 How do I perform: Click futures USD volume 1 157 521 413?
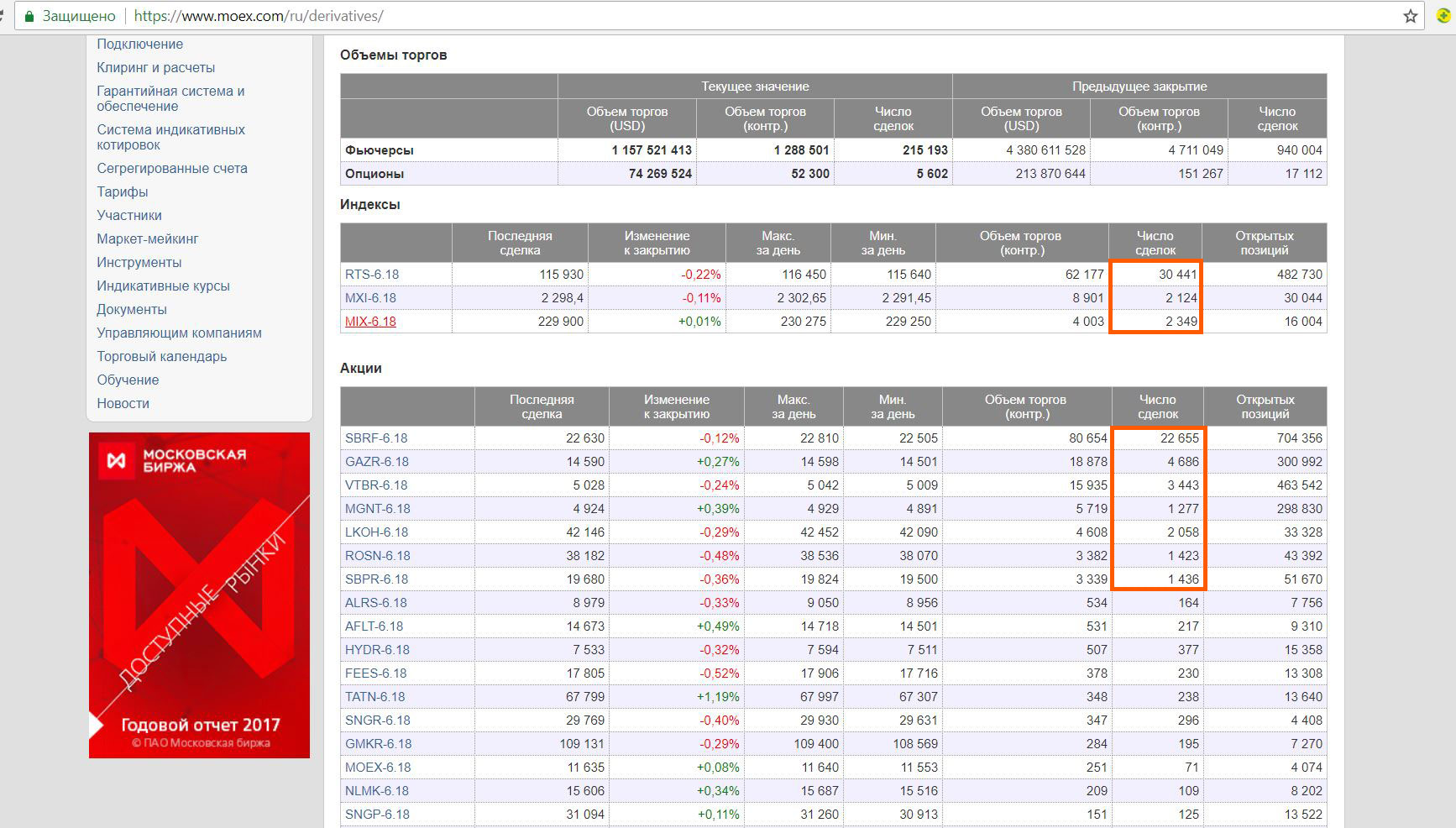(x=652, y=149)
